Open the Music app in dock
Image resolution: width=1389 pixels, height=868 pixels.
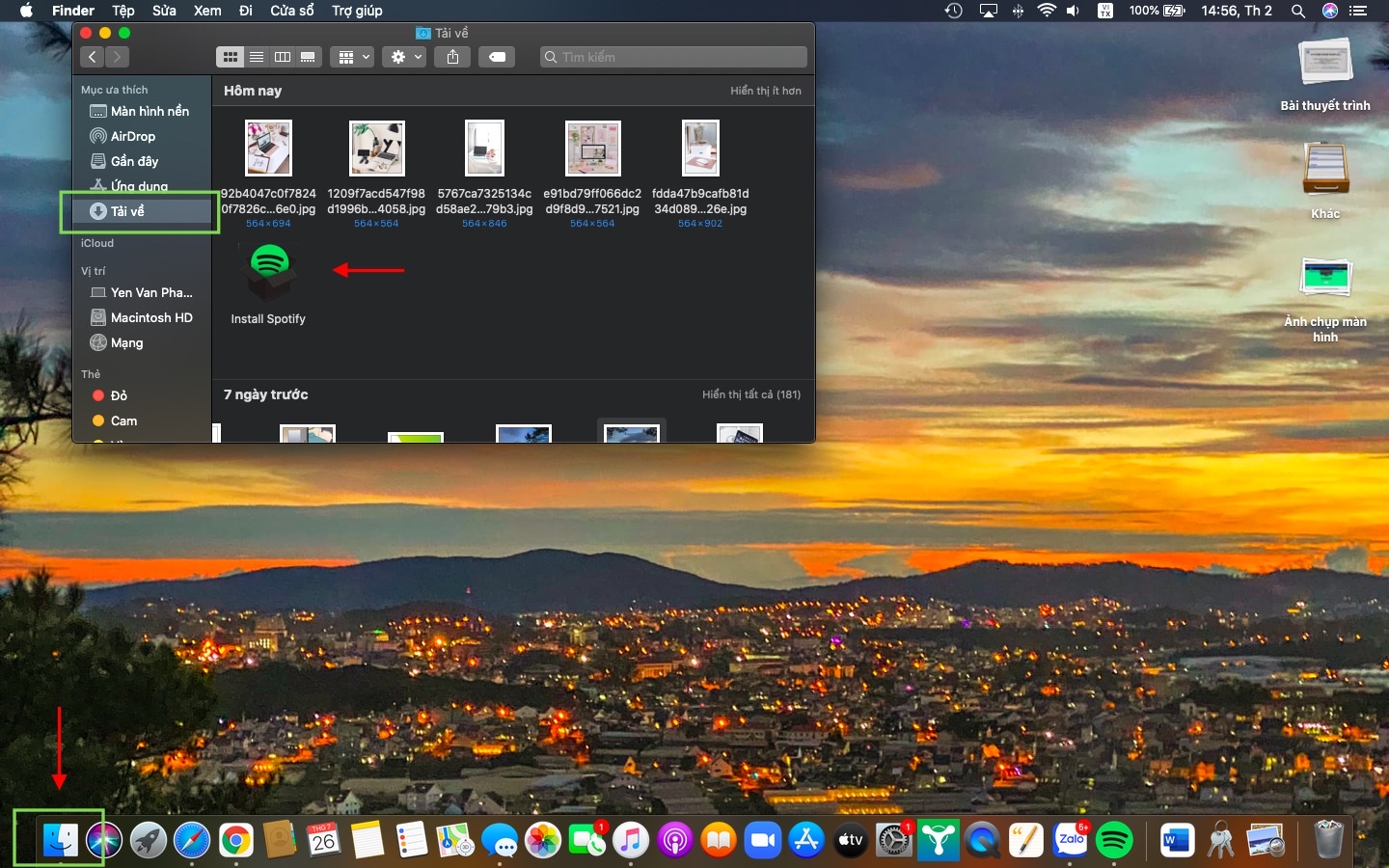click(631, 840)
